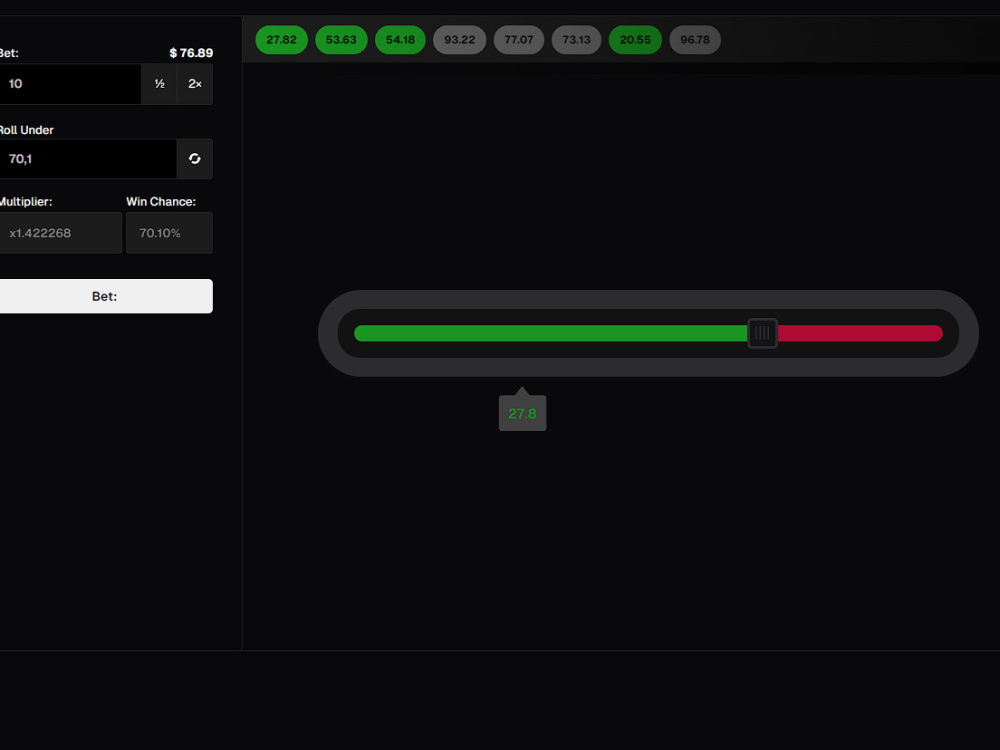Open the 73.13 roll history pill

[x=576, y=40]
